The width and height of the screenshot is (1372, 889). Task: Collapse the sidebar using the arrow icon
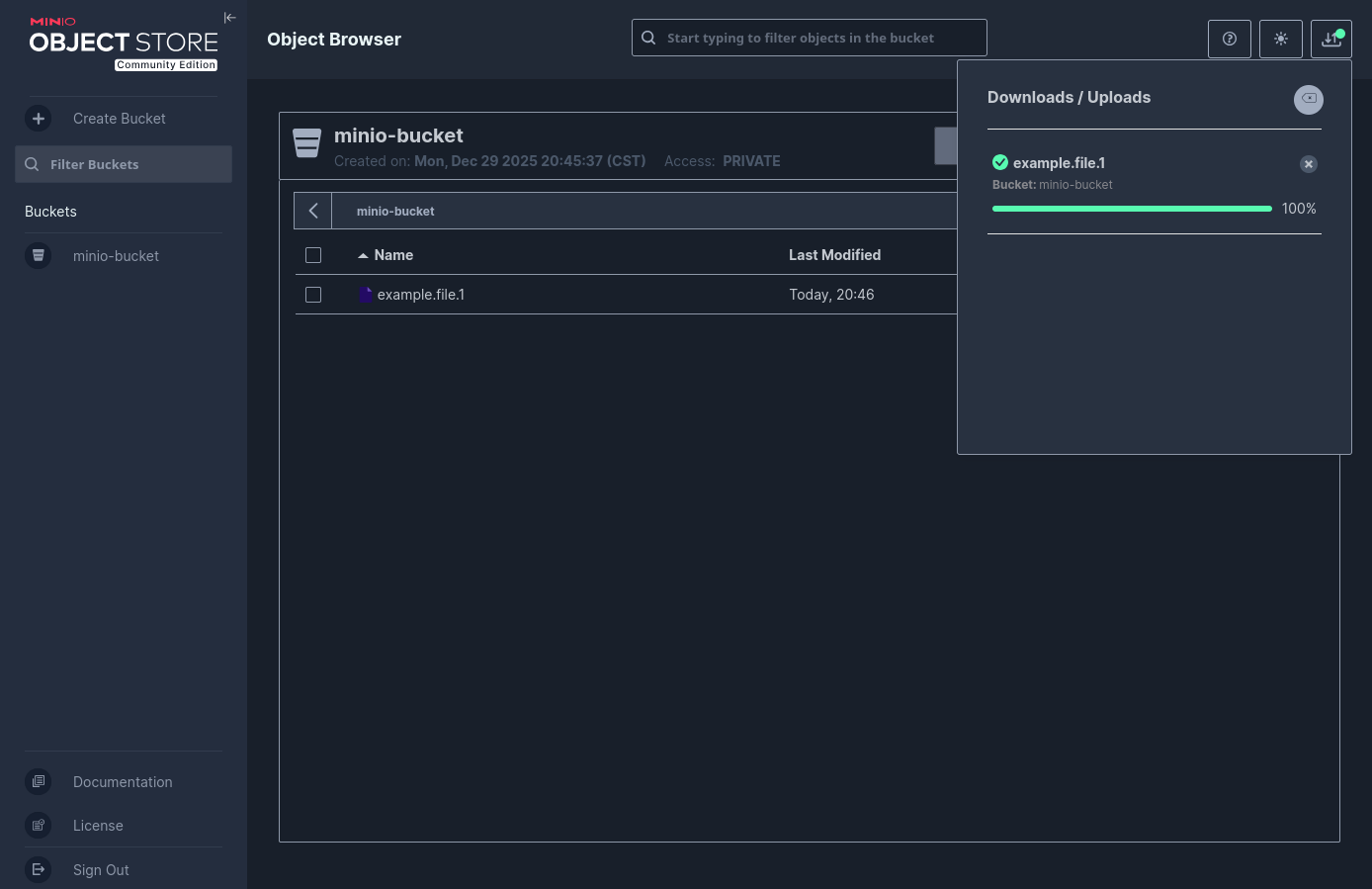coord(229,18)
